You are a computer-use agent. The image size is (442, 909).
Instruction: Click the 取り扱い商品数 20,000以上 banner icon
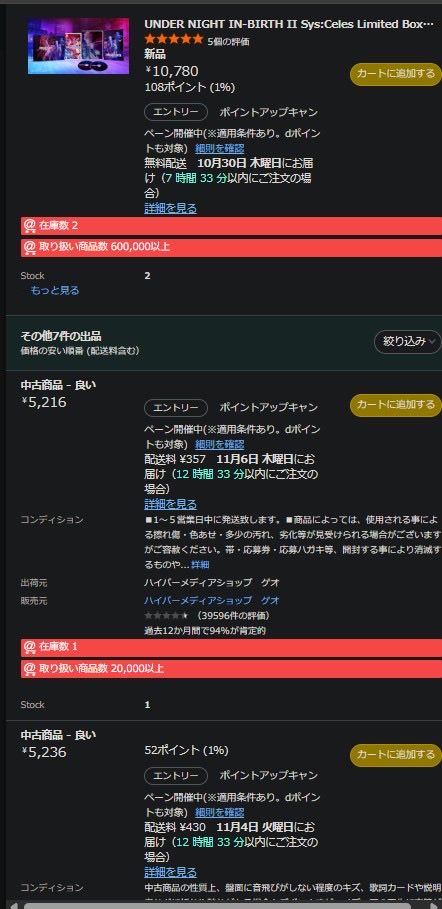29,669
